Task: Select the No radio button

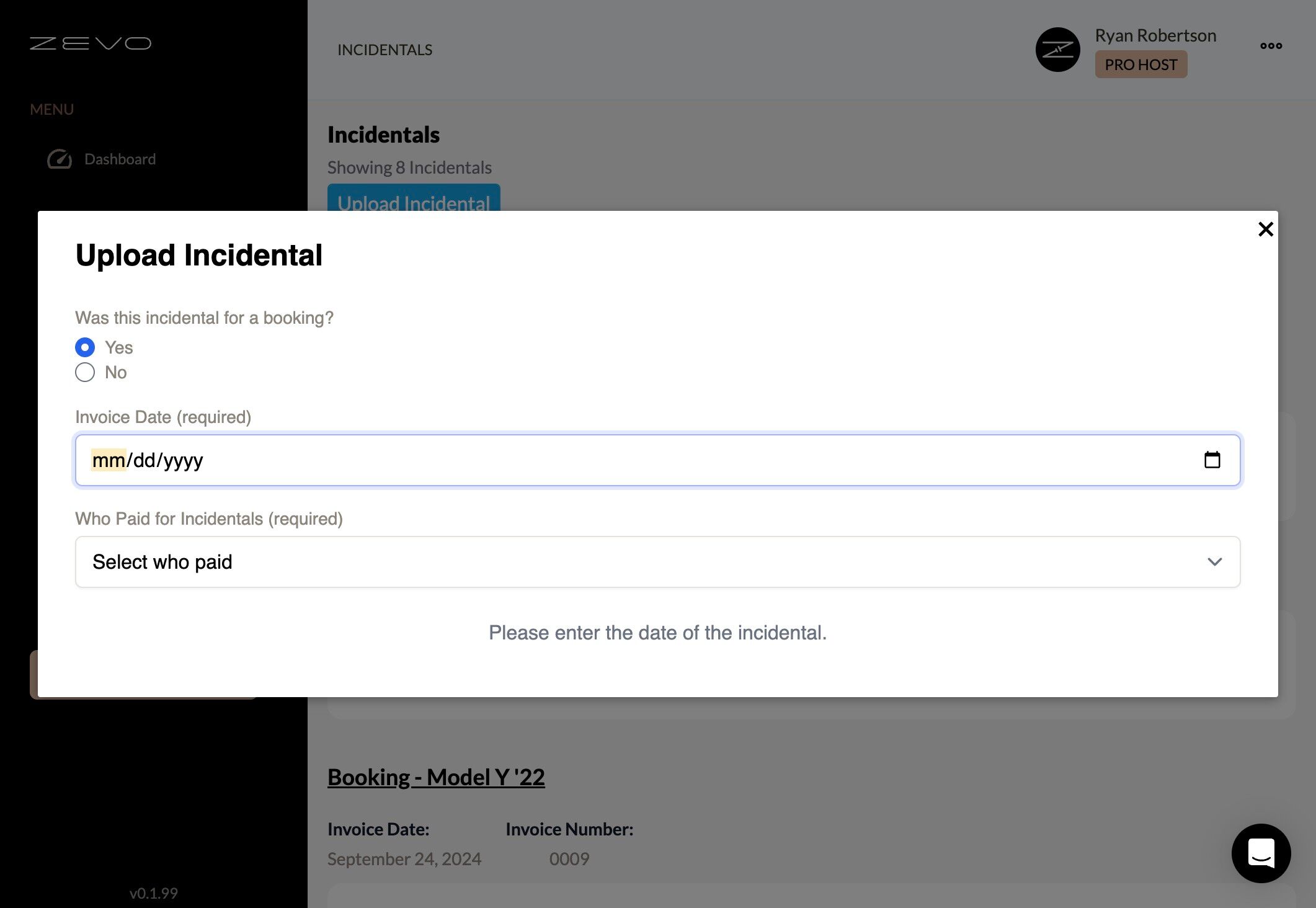Action: 85,372
